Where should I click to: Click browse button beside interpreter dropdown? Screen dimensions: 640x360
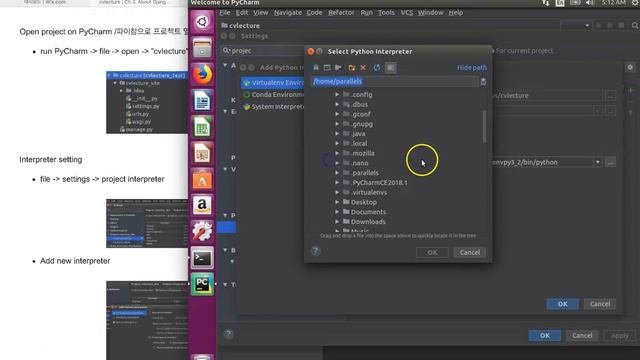click(x=611, y=162)
